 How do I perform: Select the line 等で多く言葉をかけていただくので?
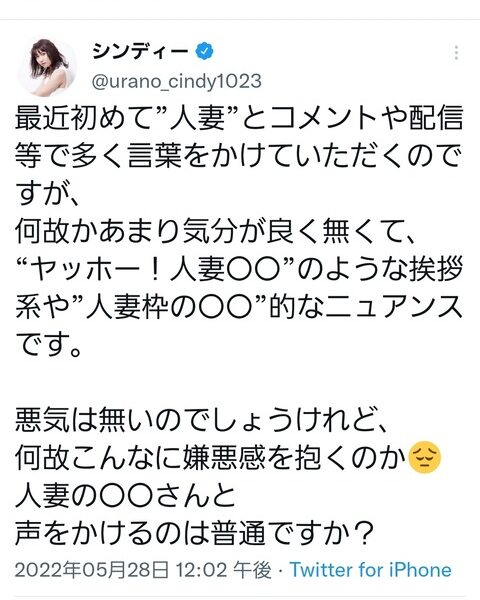coord(237,156)
